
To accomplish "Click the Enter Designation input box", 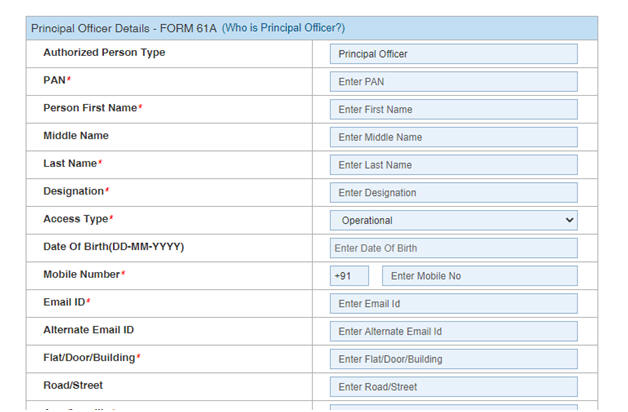I will point(453,193).
